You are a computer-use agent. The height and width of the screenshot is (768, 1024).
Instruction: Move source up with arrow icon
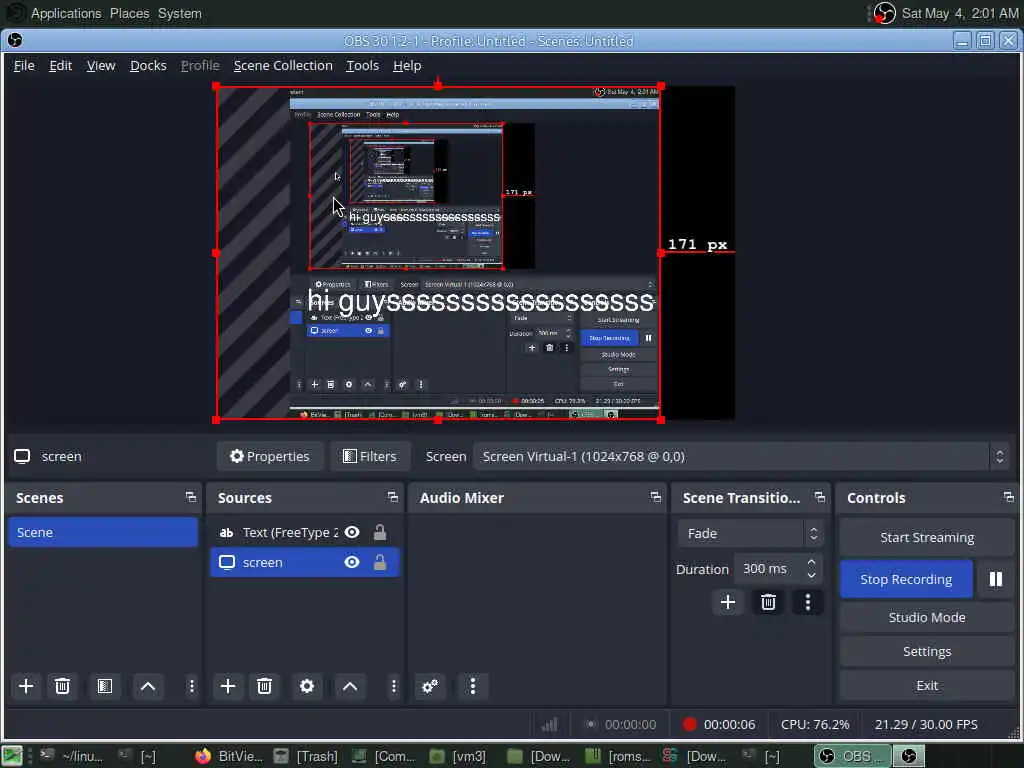tap(350, 686)
